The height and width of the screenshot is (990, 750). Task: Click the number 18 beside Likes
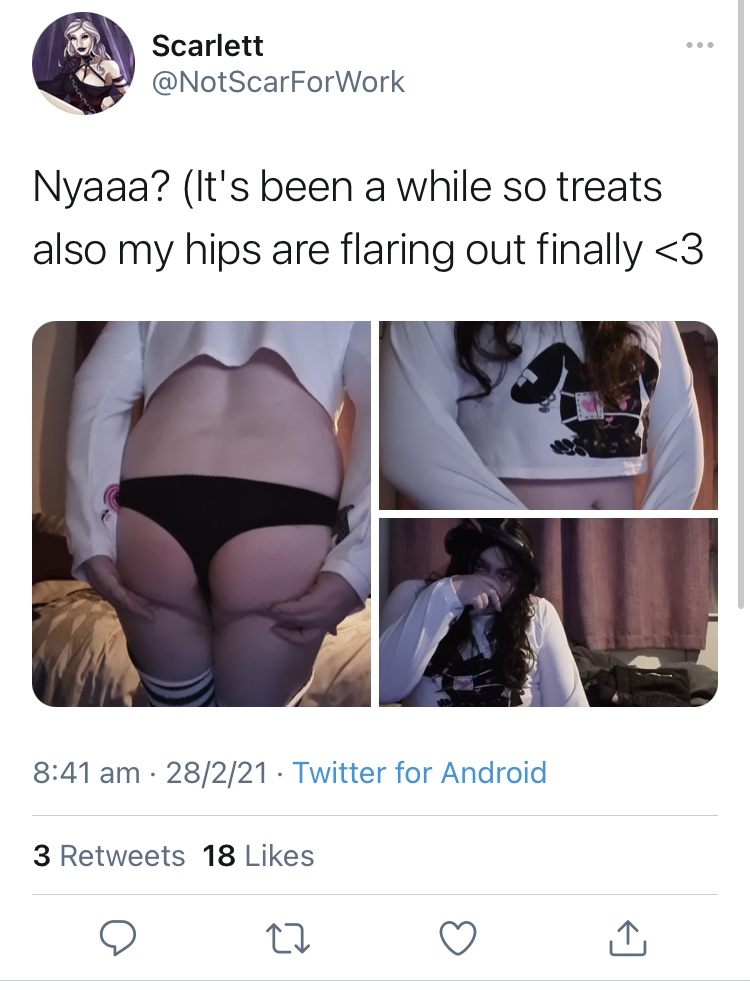tap(219, 856)
